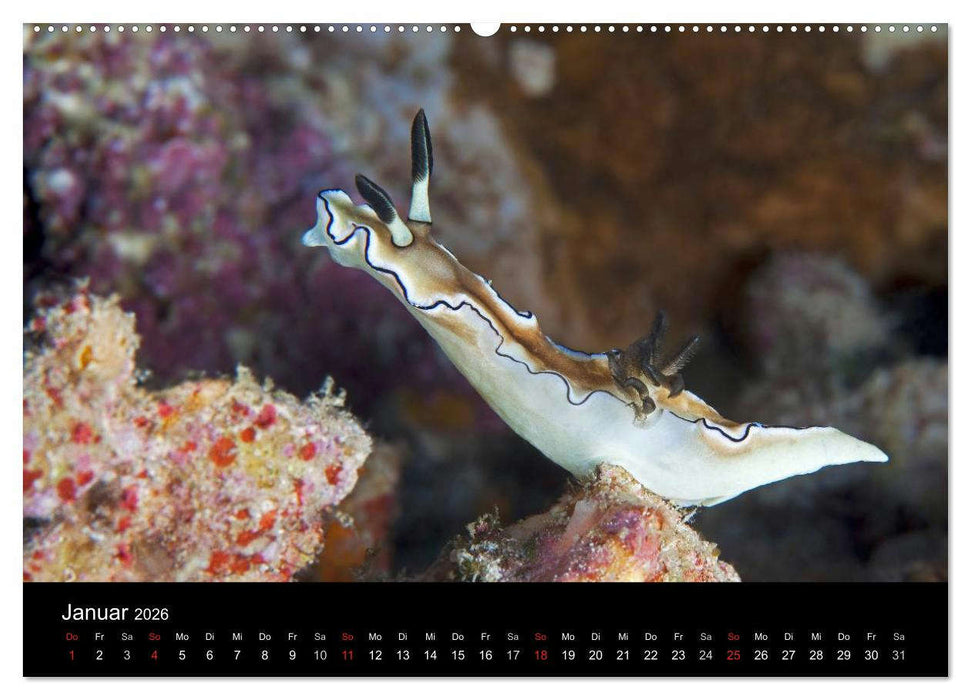The image size is (971, 700).
Task: Choose date 20 on the calendar
Action: click(x=595, y=655)
